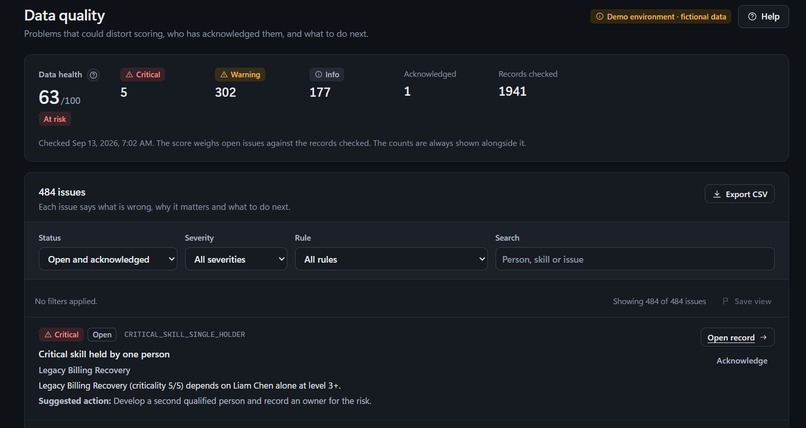Click the 484 issues heading
The width and height of the screenshot is (806, 428).
[x=62, y=192]
